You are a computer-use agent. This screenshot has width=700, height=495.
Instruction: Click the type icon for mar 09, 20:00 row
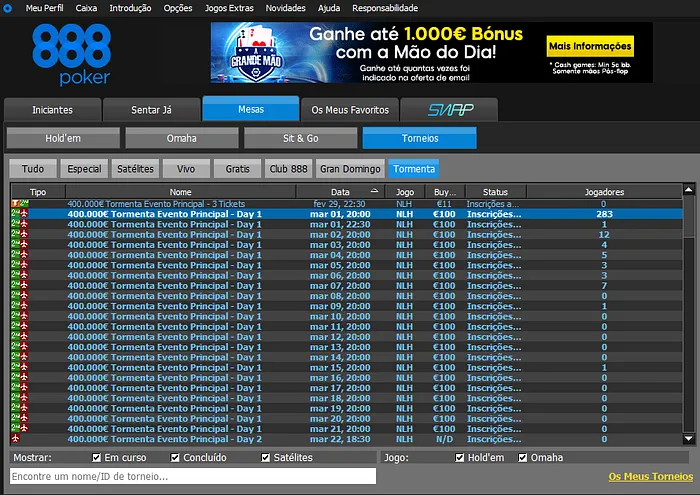(20, 306)
